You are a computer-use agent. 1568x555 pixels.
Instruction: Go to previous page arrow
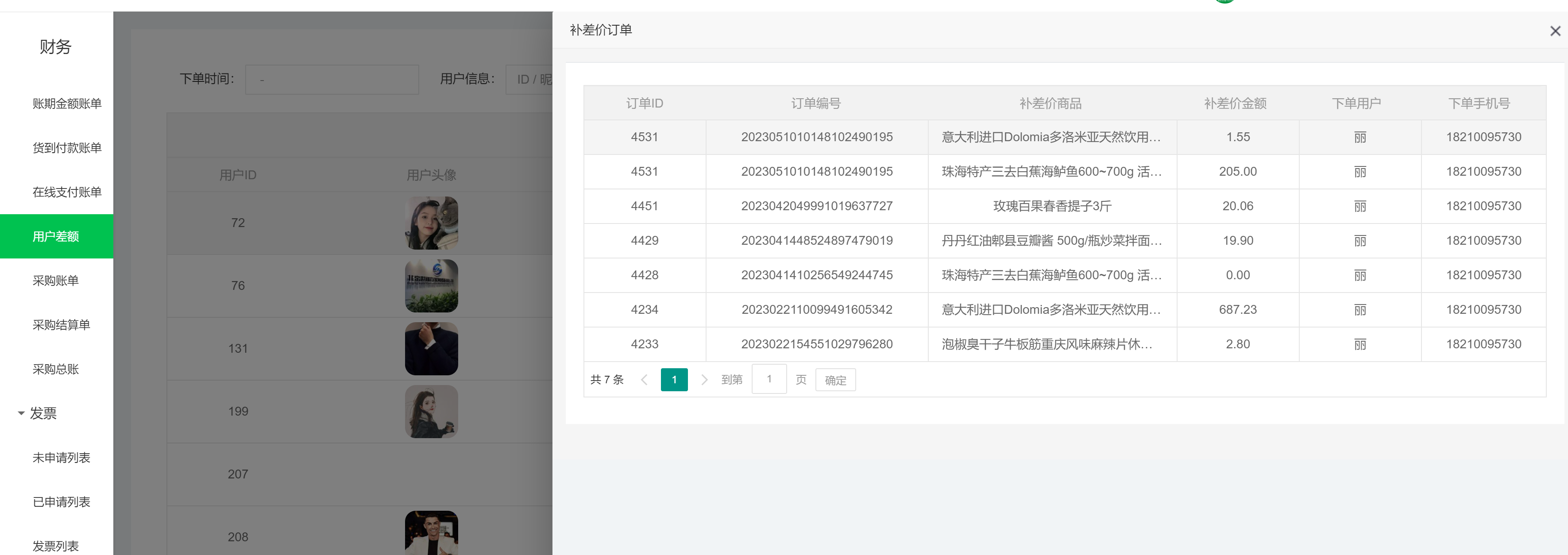pos(644,380)
